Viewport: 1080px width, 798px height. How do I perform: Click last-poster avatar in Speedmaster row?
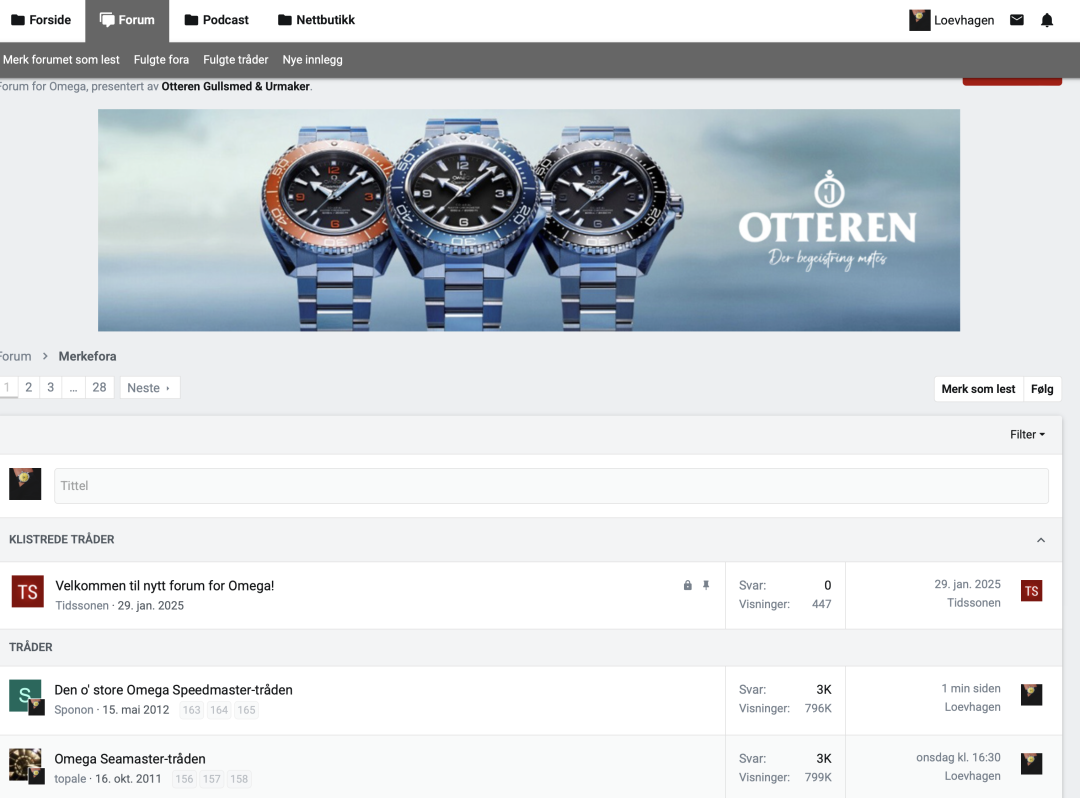1031,695
